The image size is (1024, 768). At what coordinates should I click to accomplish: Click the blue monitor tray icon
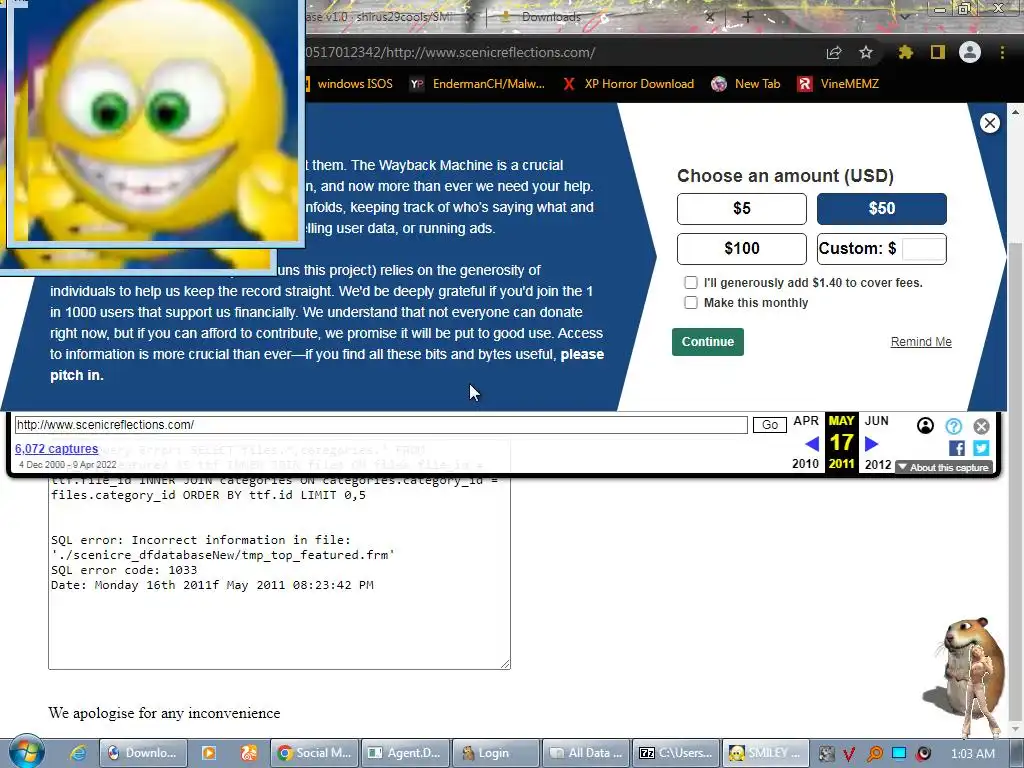point(899,754)
